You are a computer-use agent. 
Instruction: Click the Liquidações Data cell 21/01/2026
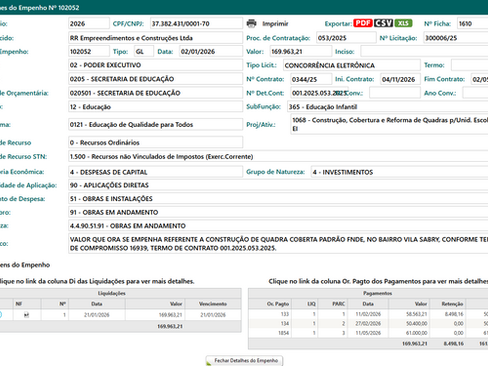(x=97, y=315)
